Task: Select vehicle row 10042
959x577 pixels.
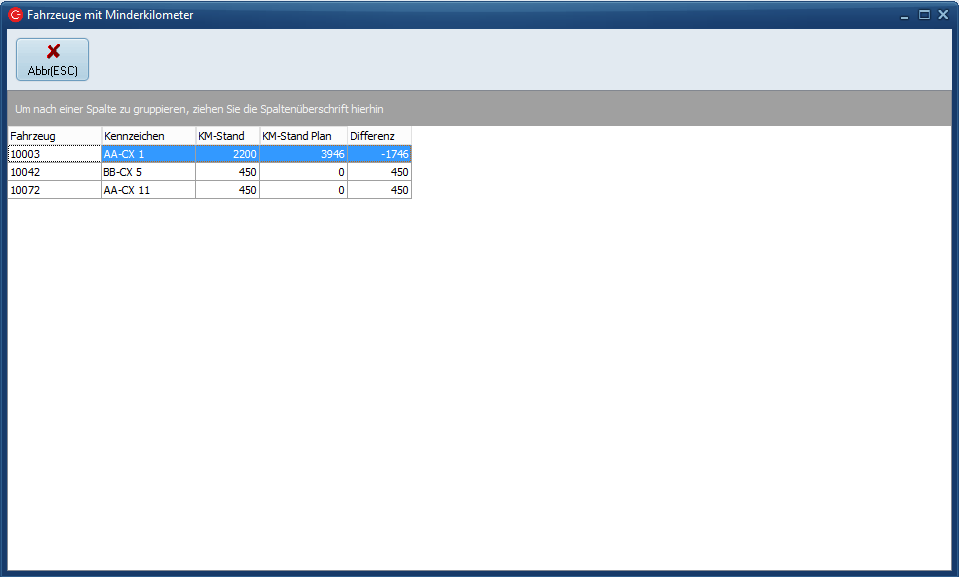Action: [54, 172]
